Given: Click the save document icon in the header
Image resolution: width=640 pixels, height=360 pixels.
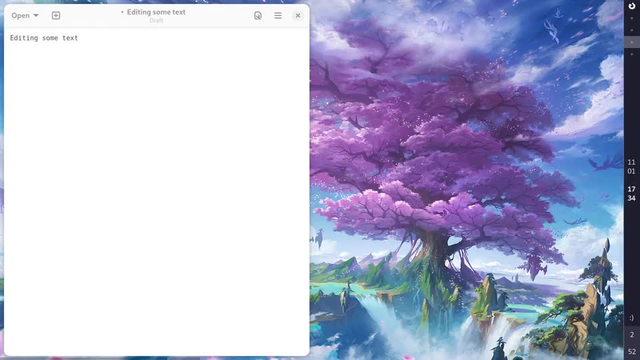Looking at the screenshot, I should pyautogui.click(x=258, y=16).
